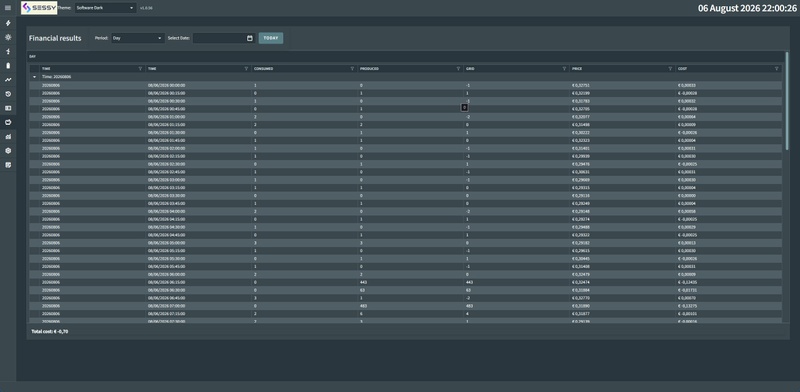Collapse the Time: 20260806 group
Image resolution: width=800 pixels, height=392 pixels.
pos(34,77)
